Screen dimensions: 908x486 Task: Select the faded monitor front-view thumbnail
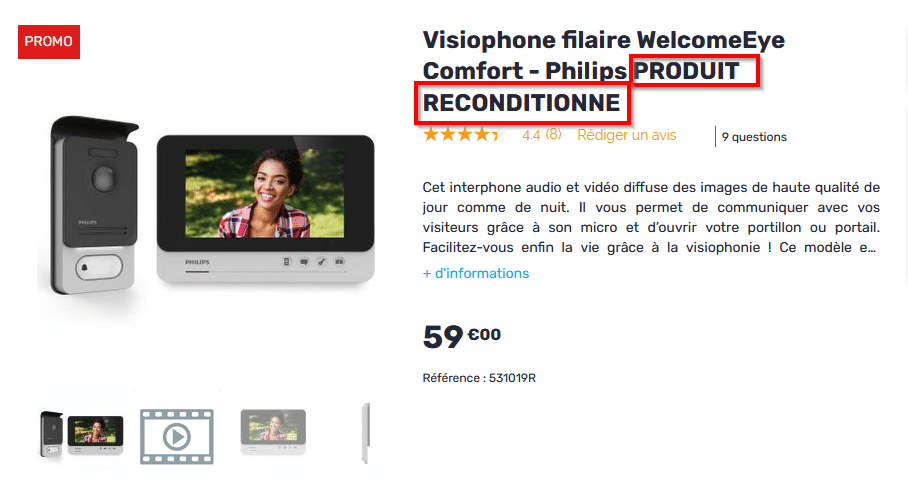273,432
